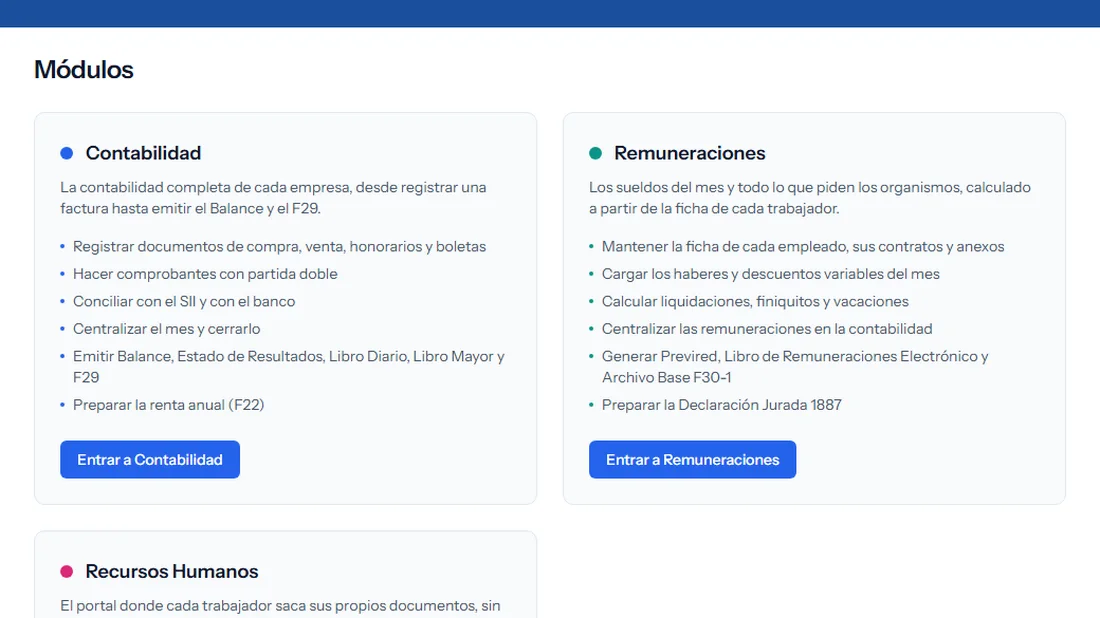Click the pink dot beside Recursos Humanos
1100x618 pixels.
click(x=67, y=571)
